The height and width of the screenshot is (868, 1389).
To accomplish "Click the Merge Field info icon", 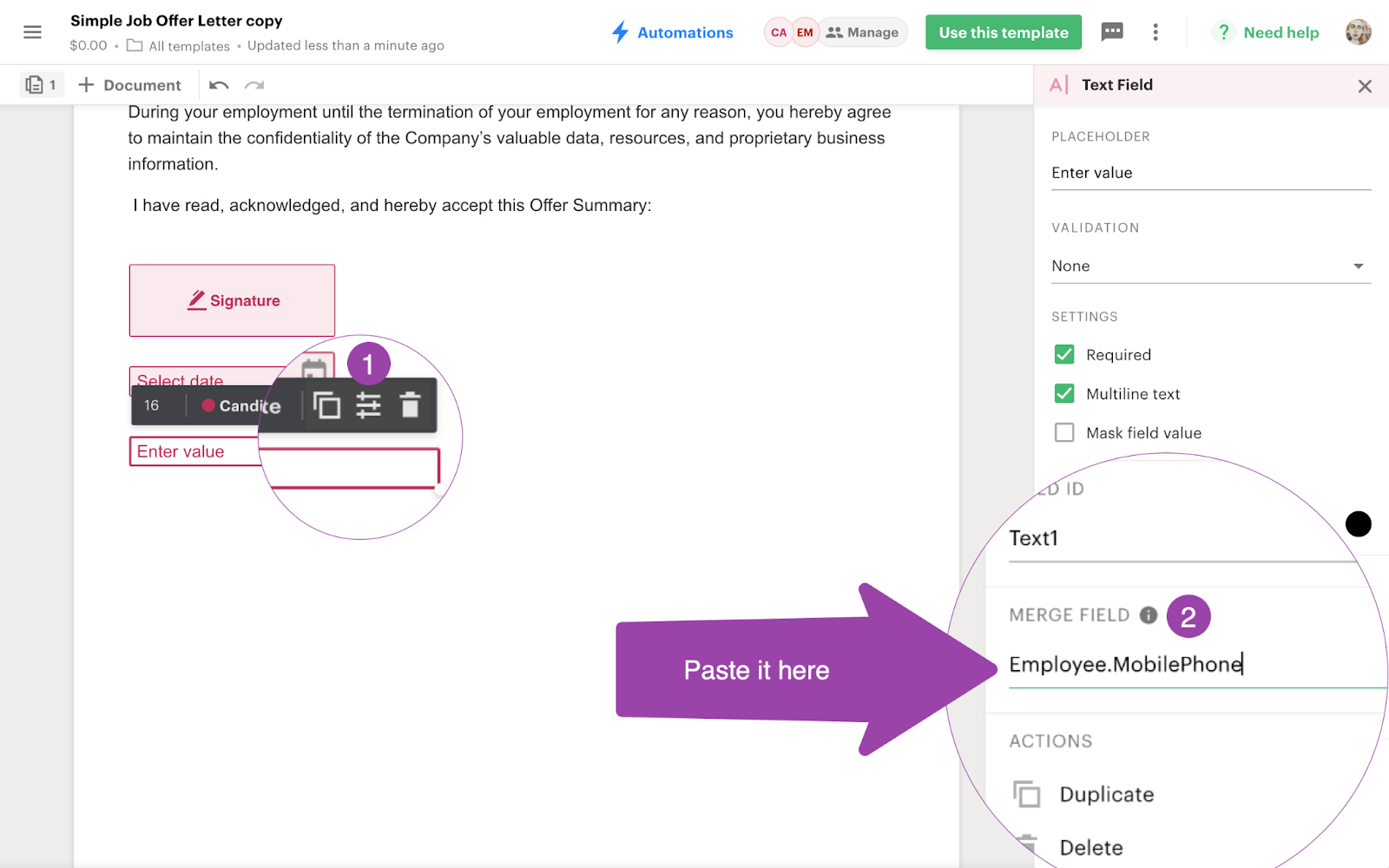I will 1149,615.
